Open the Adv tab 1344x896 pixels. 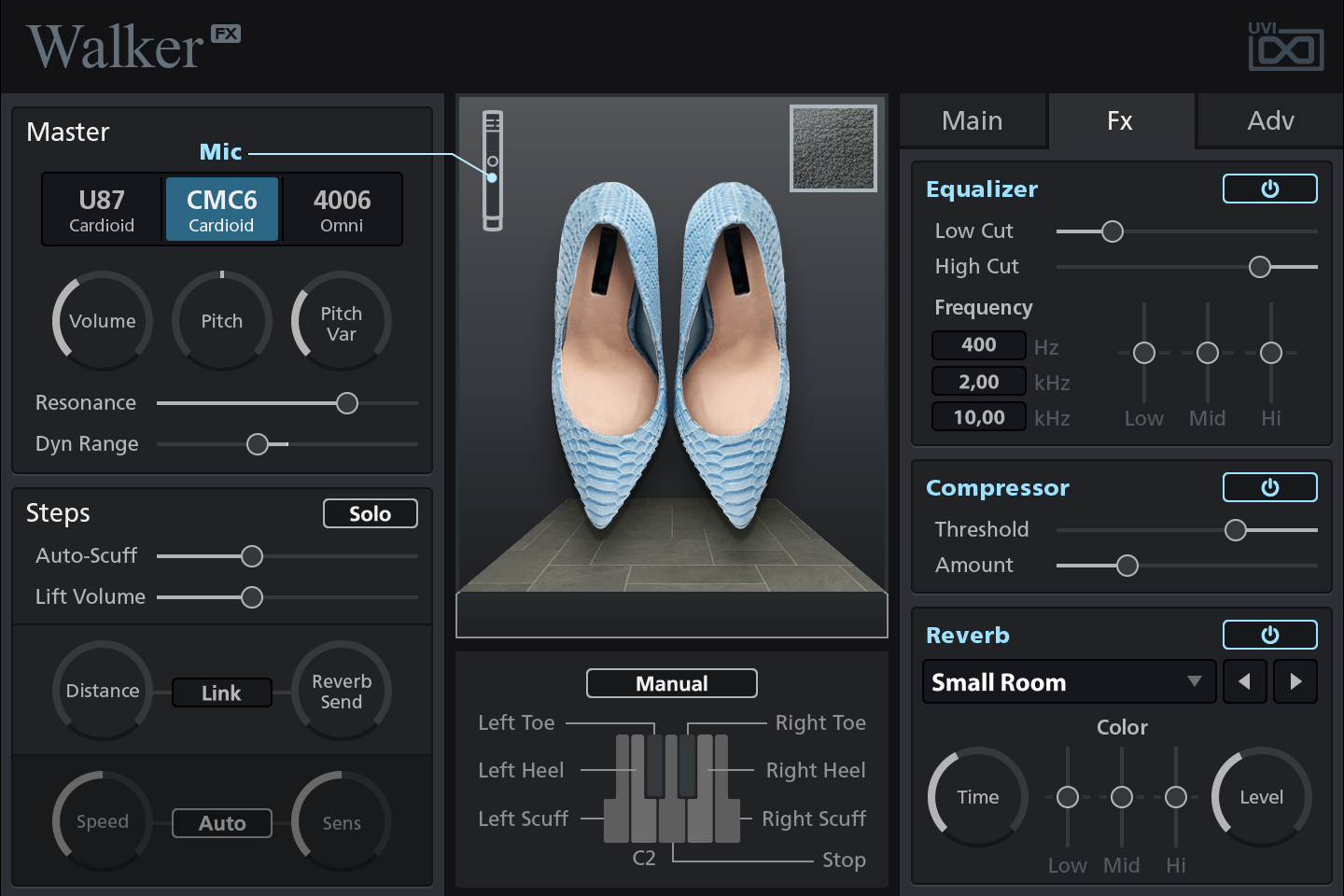(x=1268, y=120)
